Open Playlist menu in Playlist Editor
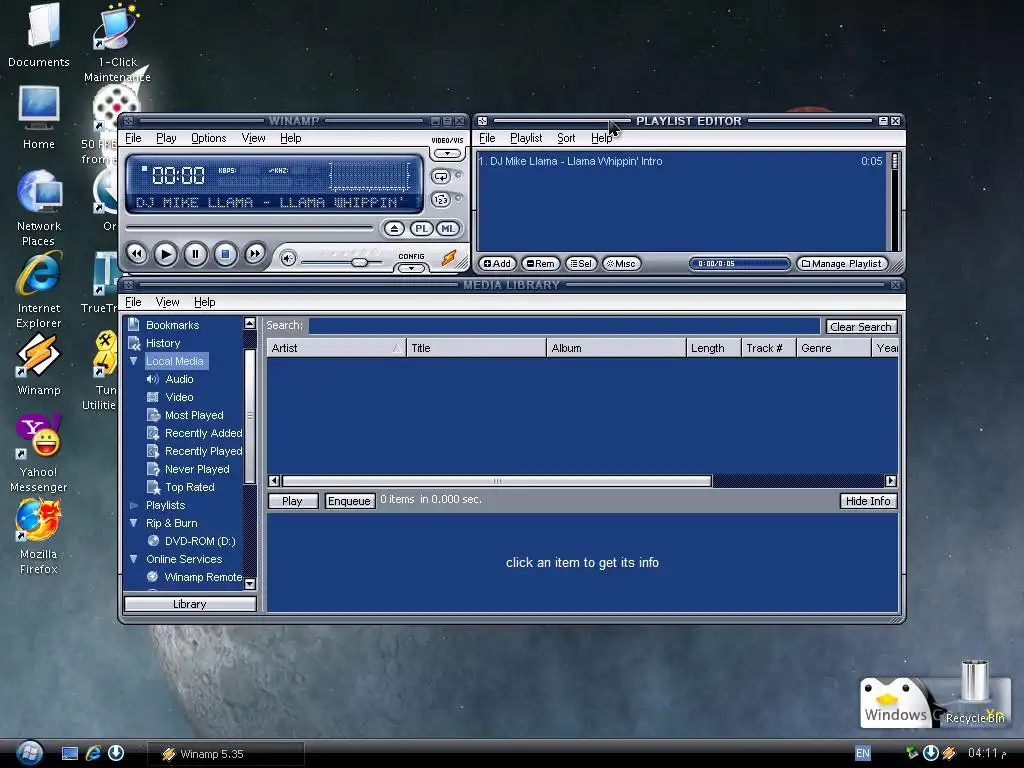The height and width of the screenshot is (768, 1024). (x=526, y=138)
